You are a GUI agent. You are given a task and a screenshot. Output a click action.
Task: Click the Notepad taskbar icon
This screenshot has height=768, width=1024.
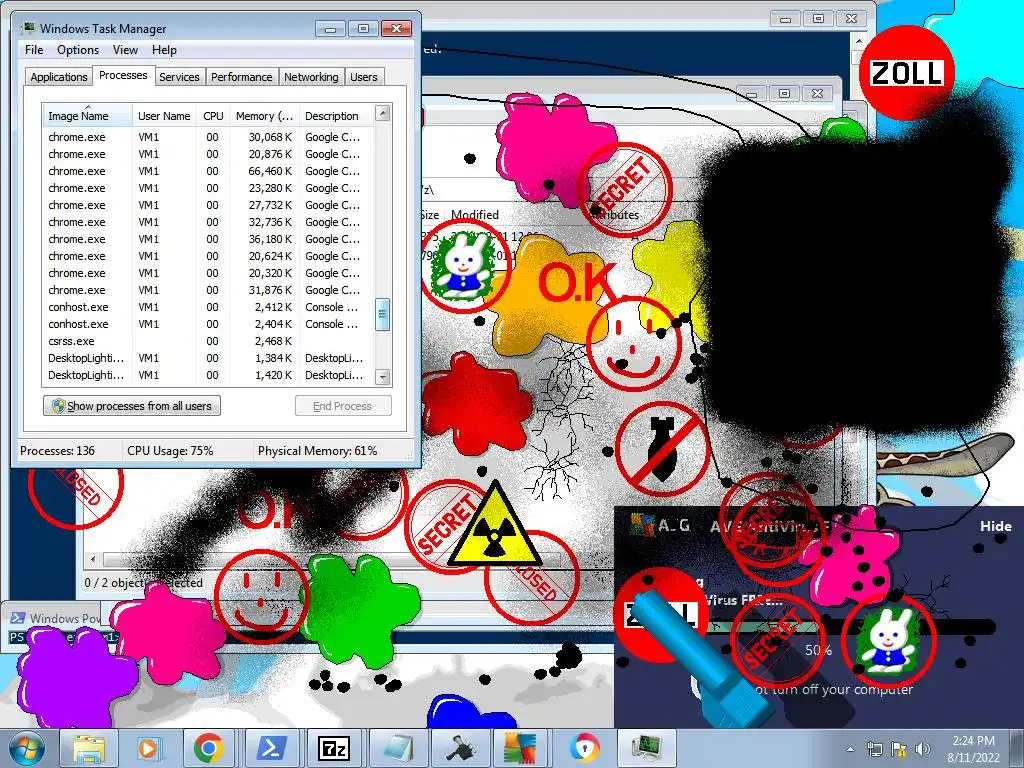click(397, 748)
